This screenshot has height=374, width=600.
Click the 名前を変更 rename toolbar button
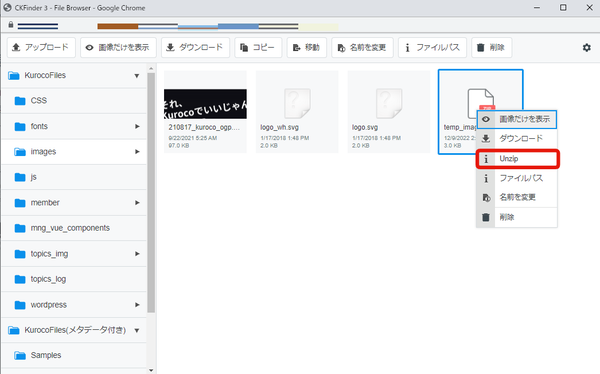point(362,47)
